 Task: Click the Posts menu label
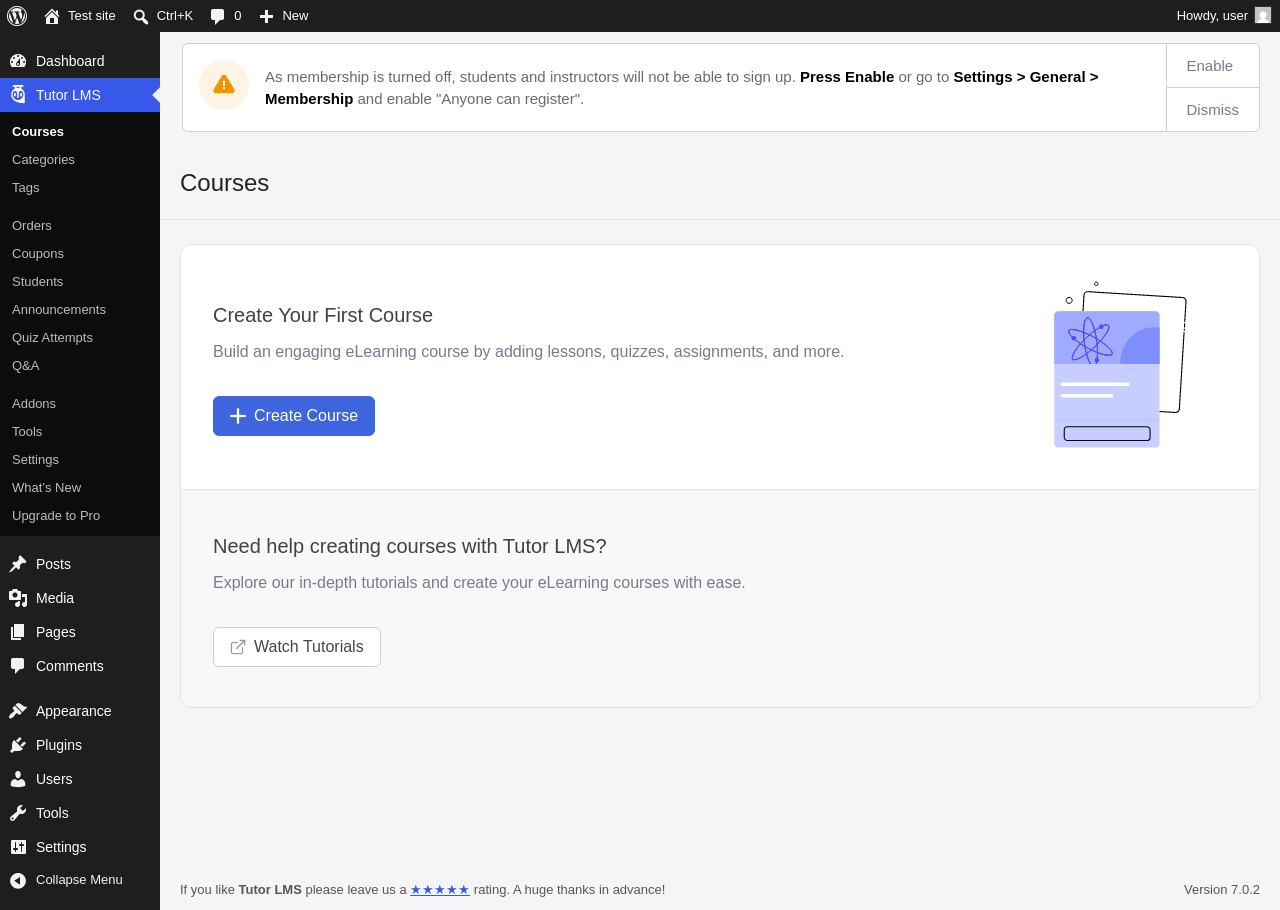[x=53, y=564]
